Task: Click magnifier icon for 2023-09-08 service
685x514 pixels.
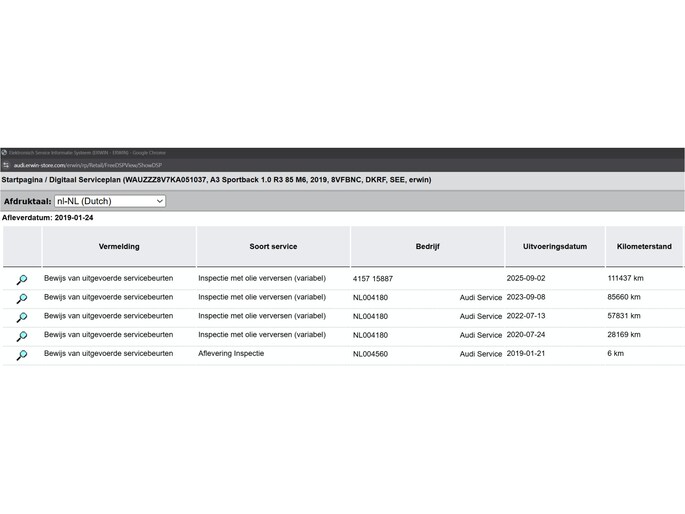Action: click(21, 298)
